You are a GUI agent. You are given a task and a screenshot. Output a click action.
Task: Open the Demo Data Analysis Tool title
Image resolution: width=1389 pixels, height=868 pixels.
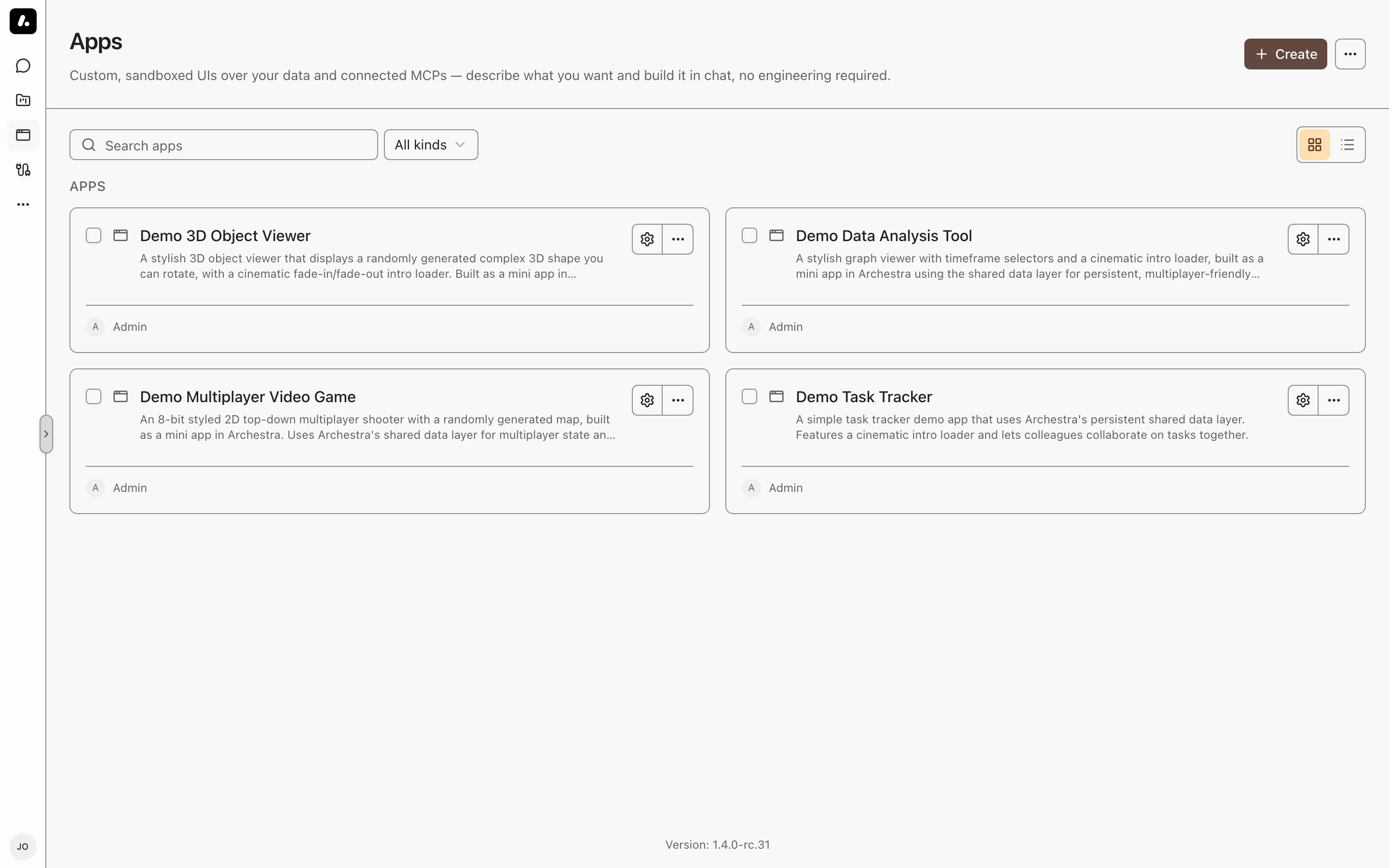(884, 236)
